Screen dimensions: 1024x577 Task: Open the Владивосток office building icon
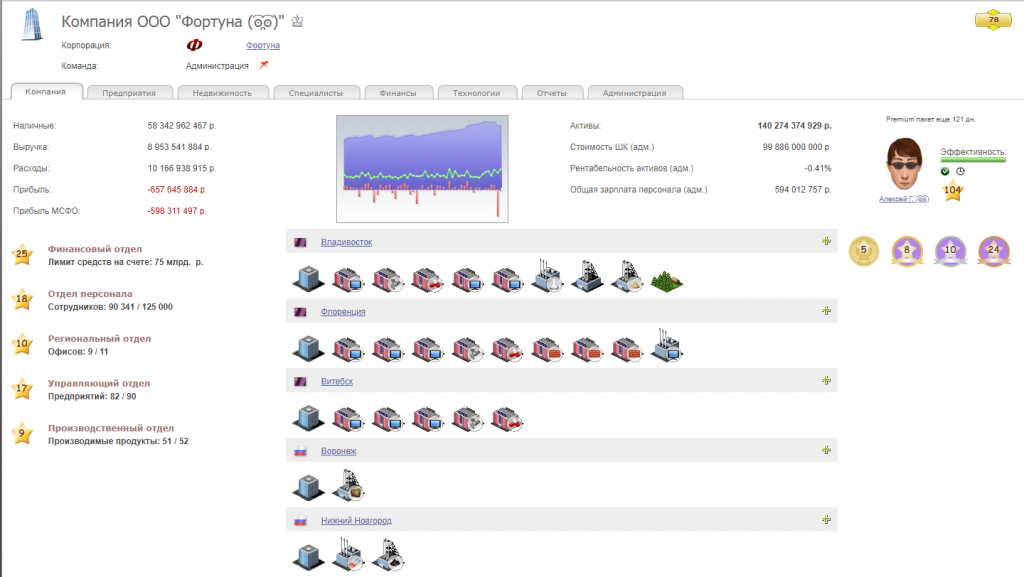pyautogui.click(x=306, y=280)
